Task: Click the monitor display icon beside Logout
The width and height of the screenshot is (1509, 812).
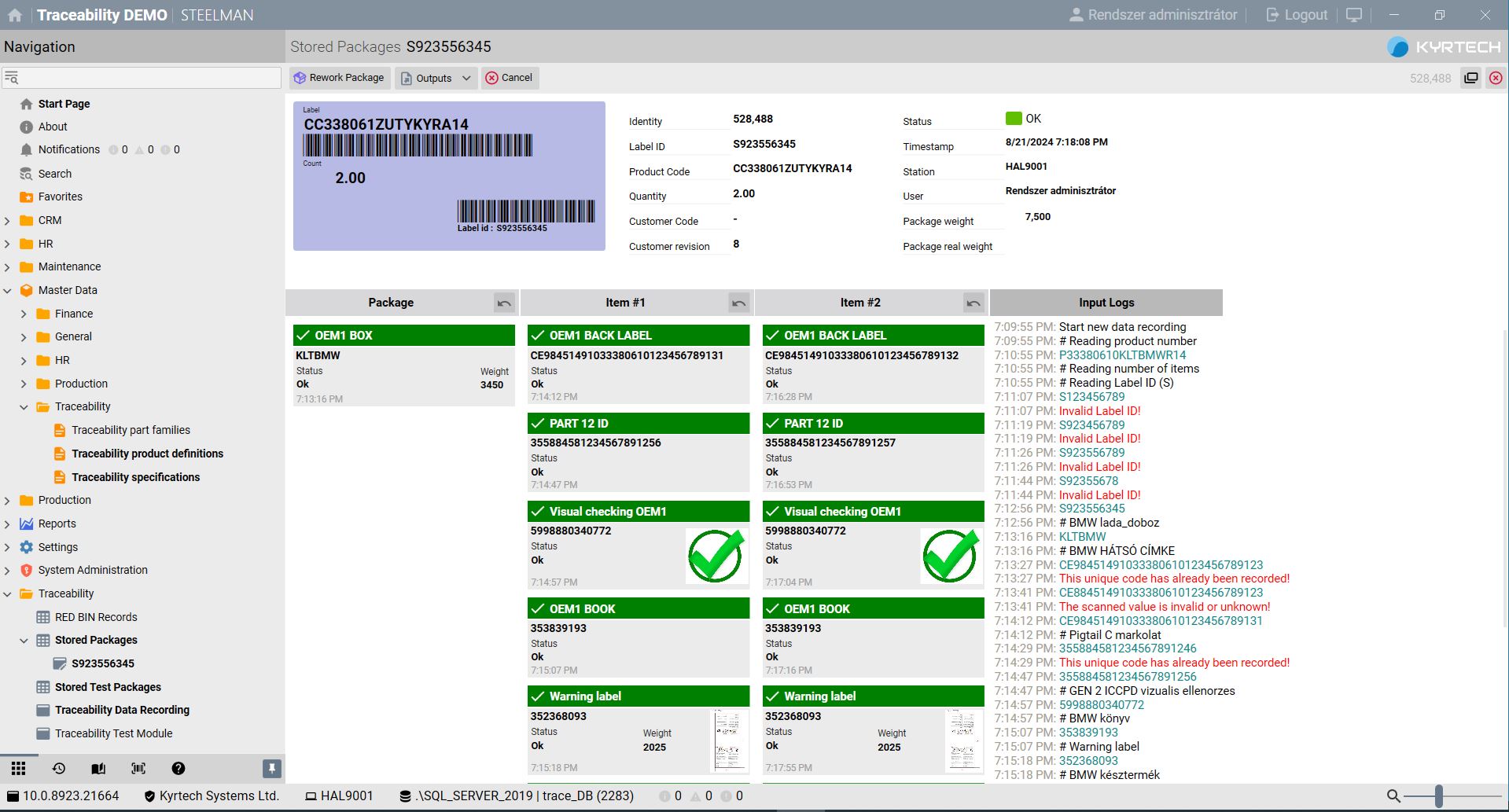Action: [1354, 15]
